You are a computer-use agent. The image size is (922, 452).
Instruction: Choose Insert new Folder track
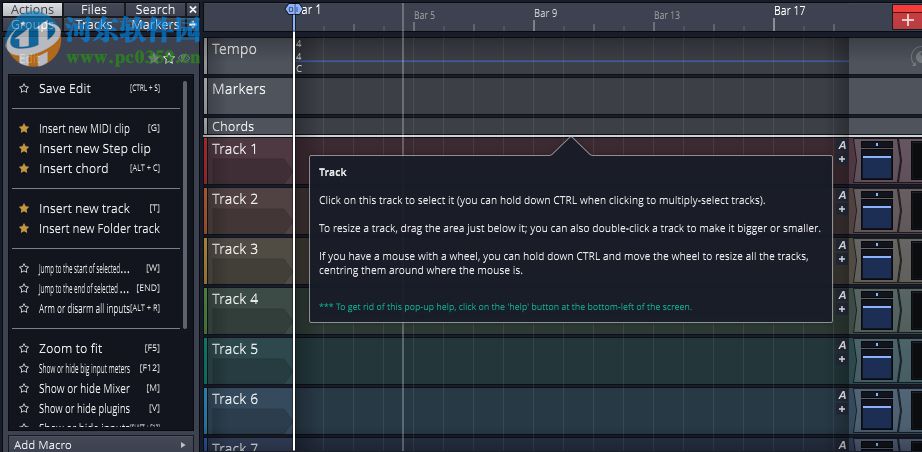coord(99,229)
